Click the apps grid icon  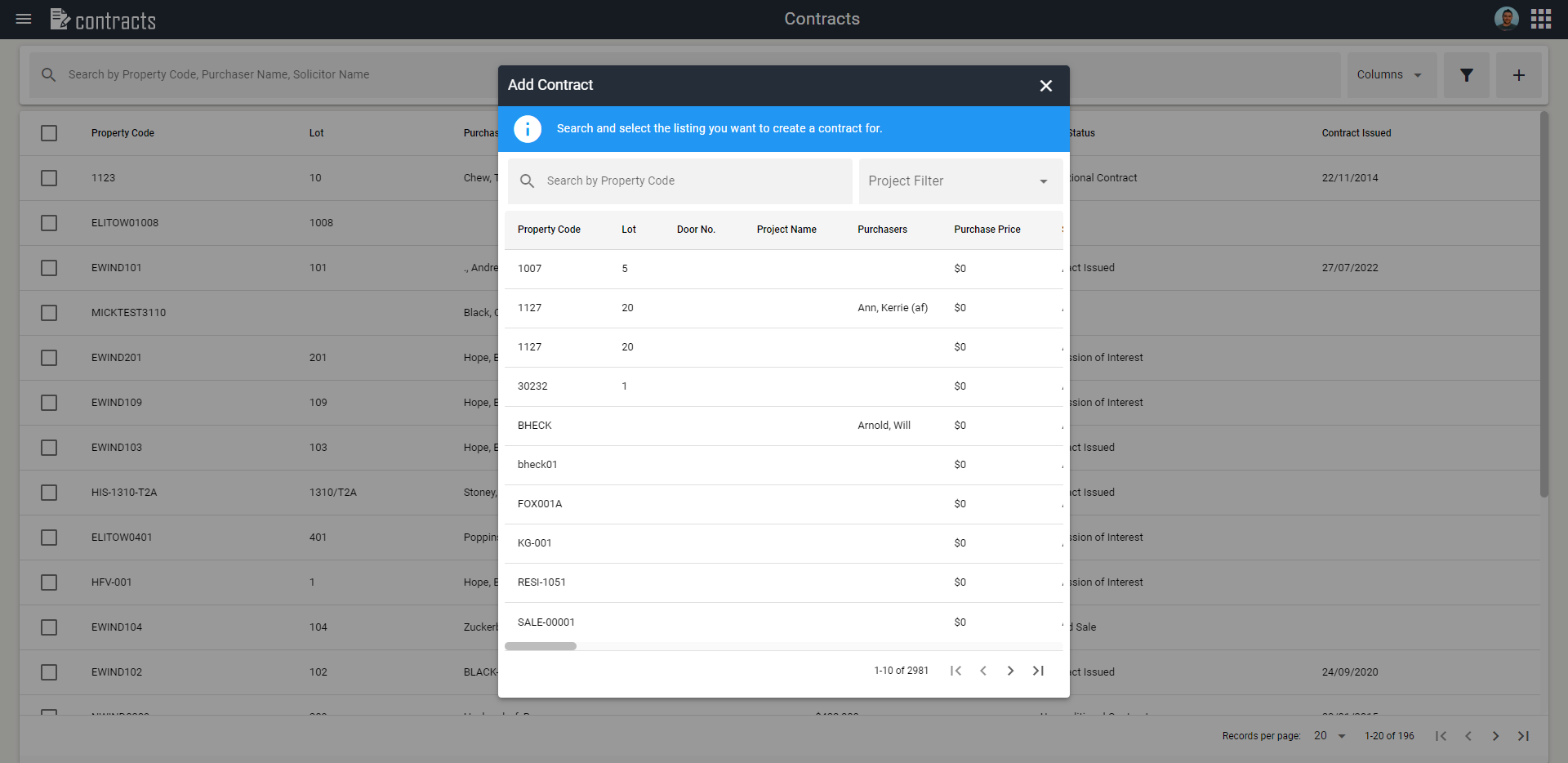pos(1540,19)
